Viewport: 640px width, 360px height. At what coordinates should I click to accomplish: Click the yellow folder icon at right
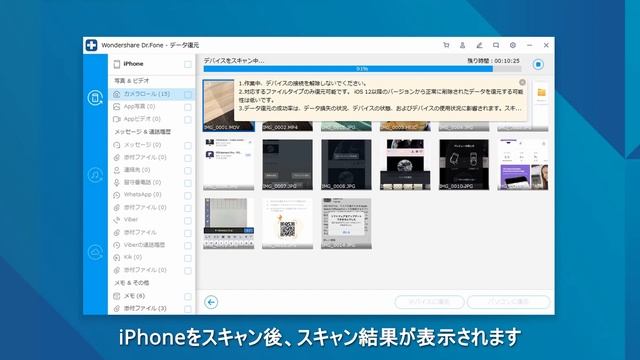click(x=541, y=93)
